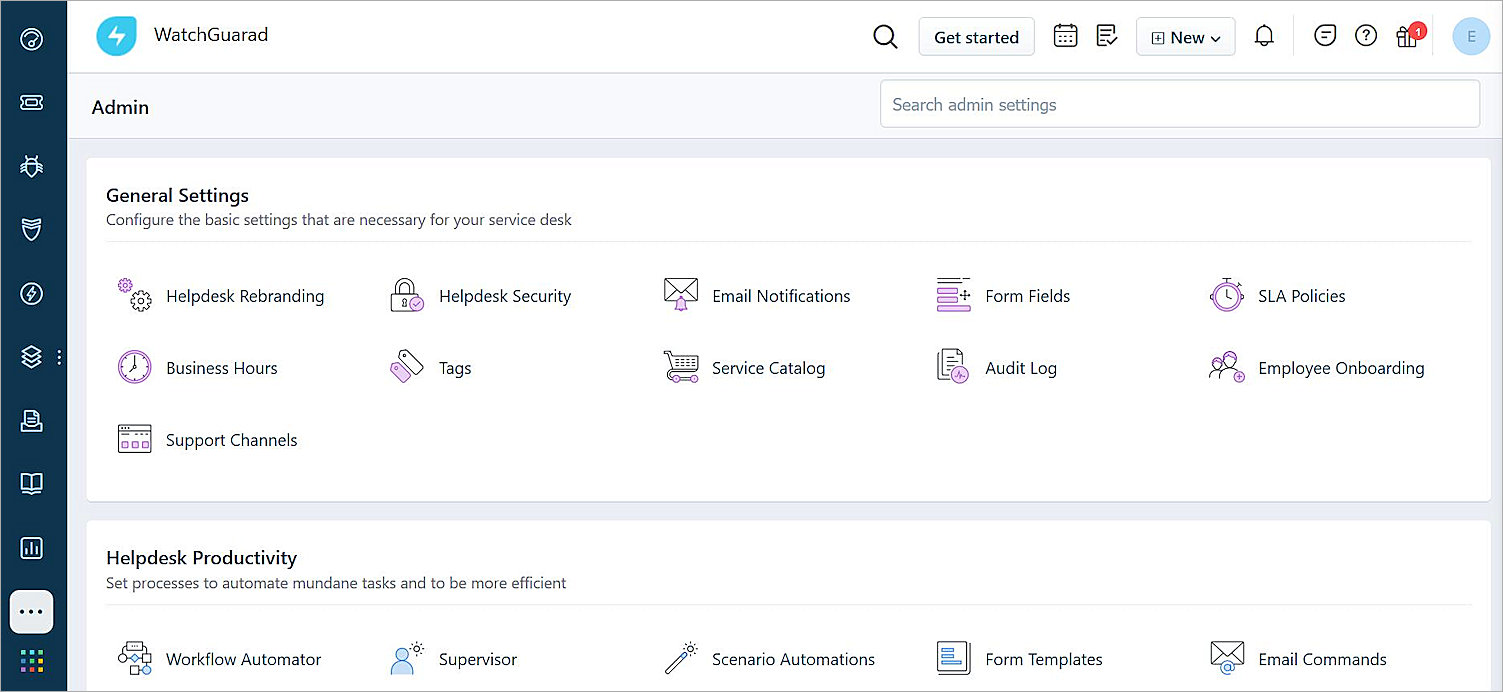Open the ellipsis More menu in the sidebar
1503x692 pixels.
click(x=31, y=611)
